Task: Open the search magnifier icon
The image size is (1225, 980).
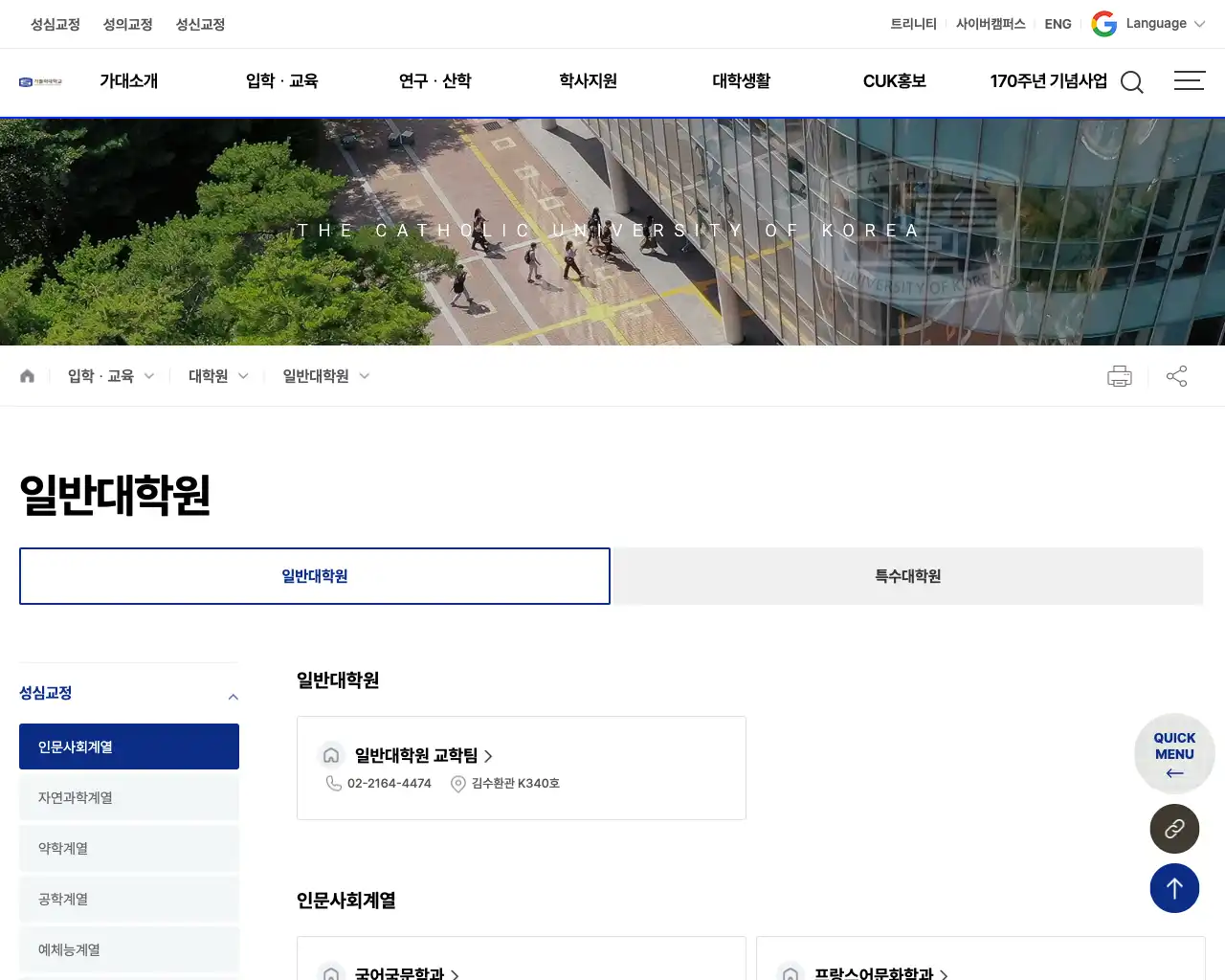Action: (1132, 82)
